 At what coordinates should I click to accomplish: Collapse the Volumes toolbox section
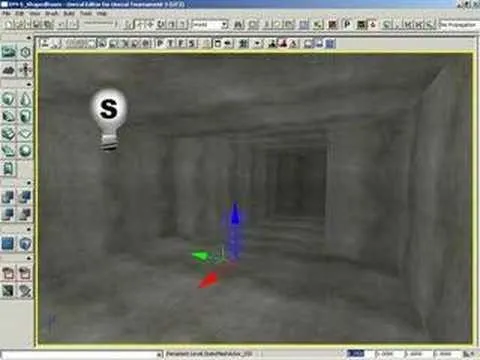point(29,229)
